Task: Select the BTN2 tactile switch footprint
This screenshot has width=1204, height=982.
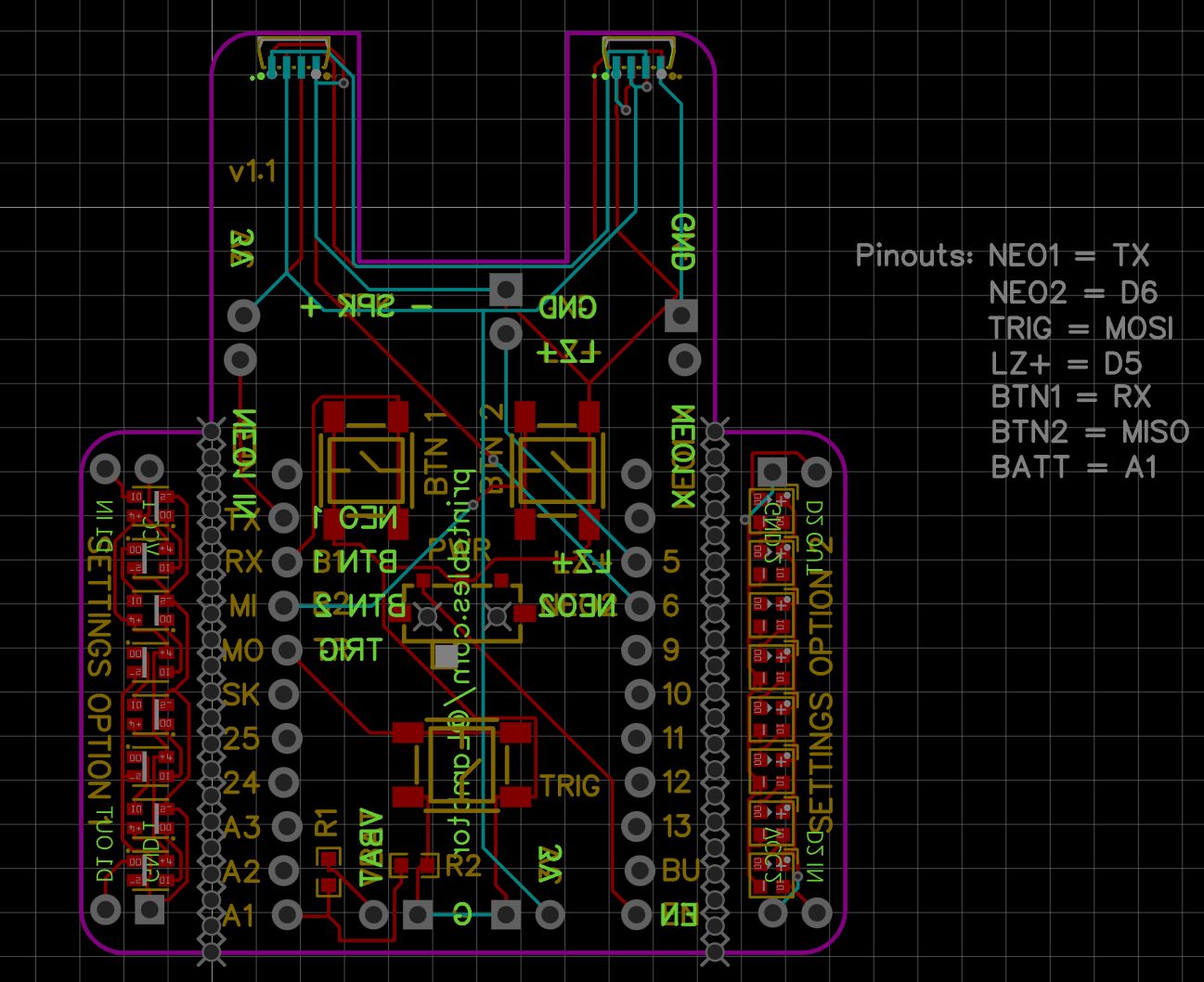Action: (x=557, y=467)
